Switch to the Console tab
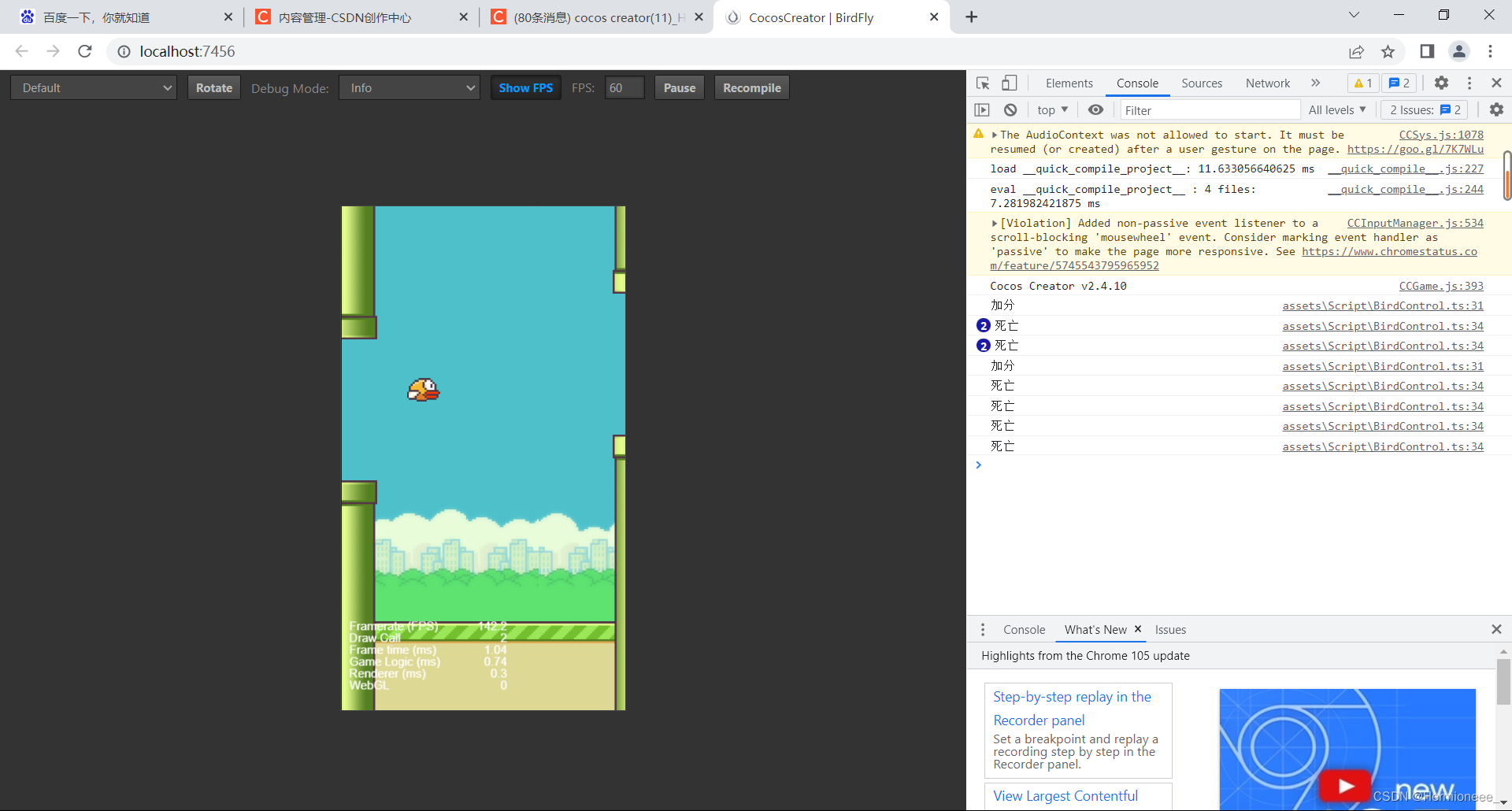Viewport: 1512px width, 811px height. (x=1137, y=83)
